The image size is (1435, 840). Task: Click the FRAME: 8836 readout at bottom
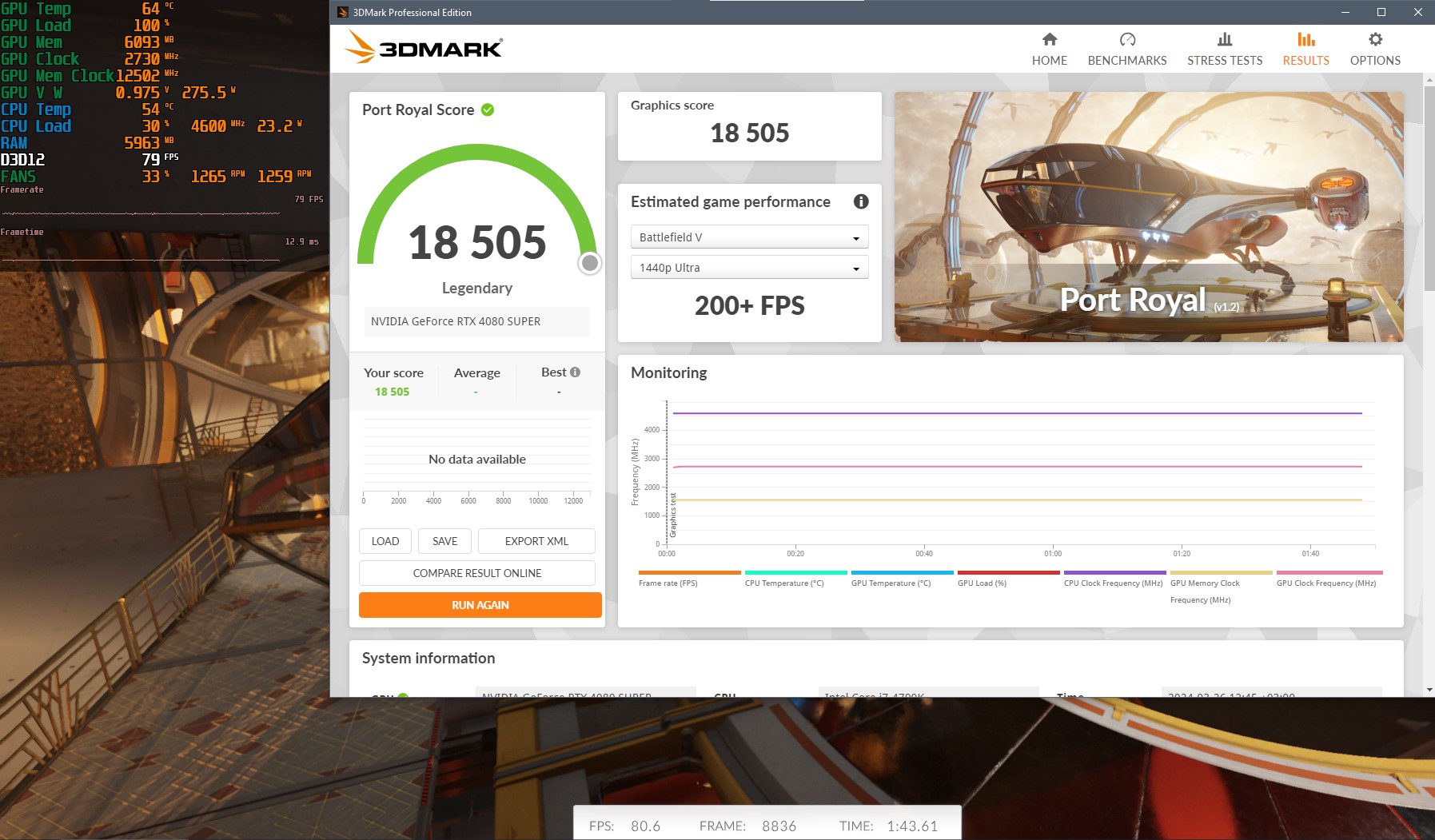coord(747,826)
